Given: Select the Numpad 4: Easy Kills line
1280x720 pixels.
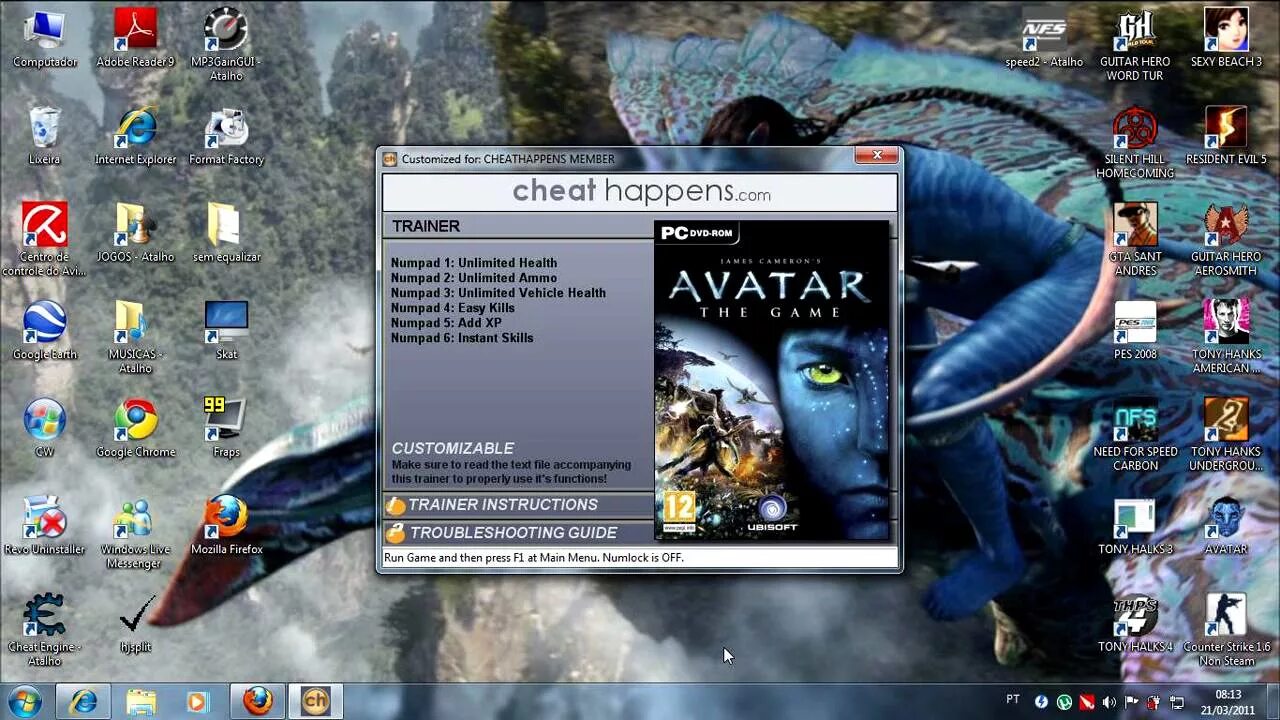Looking at the screenshot, I should tap(453, 308).
